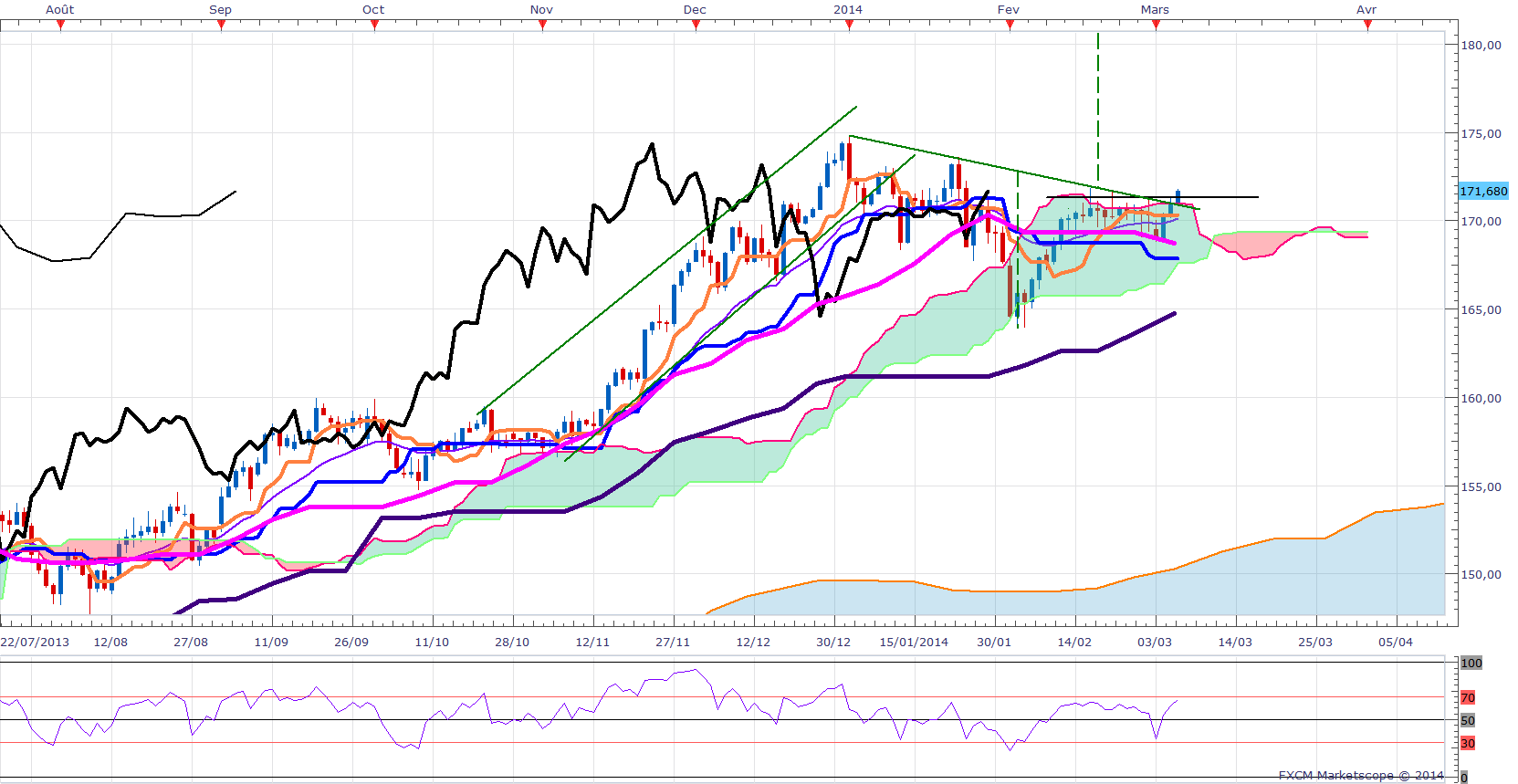
Task: Select the 11/09 date label
Action: point(271,642)
